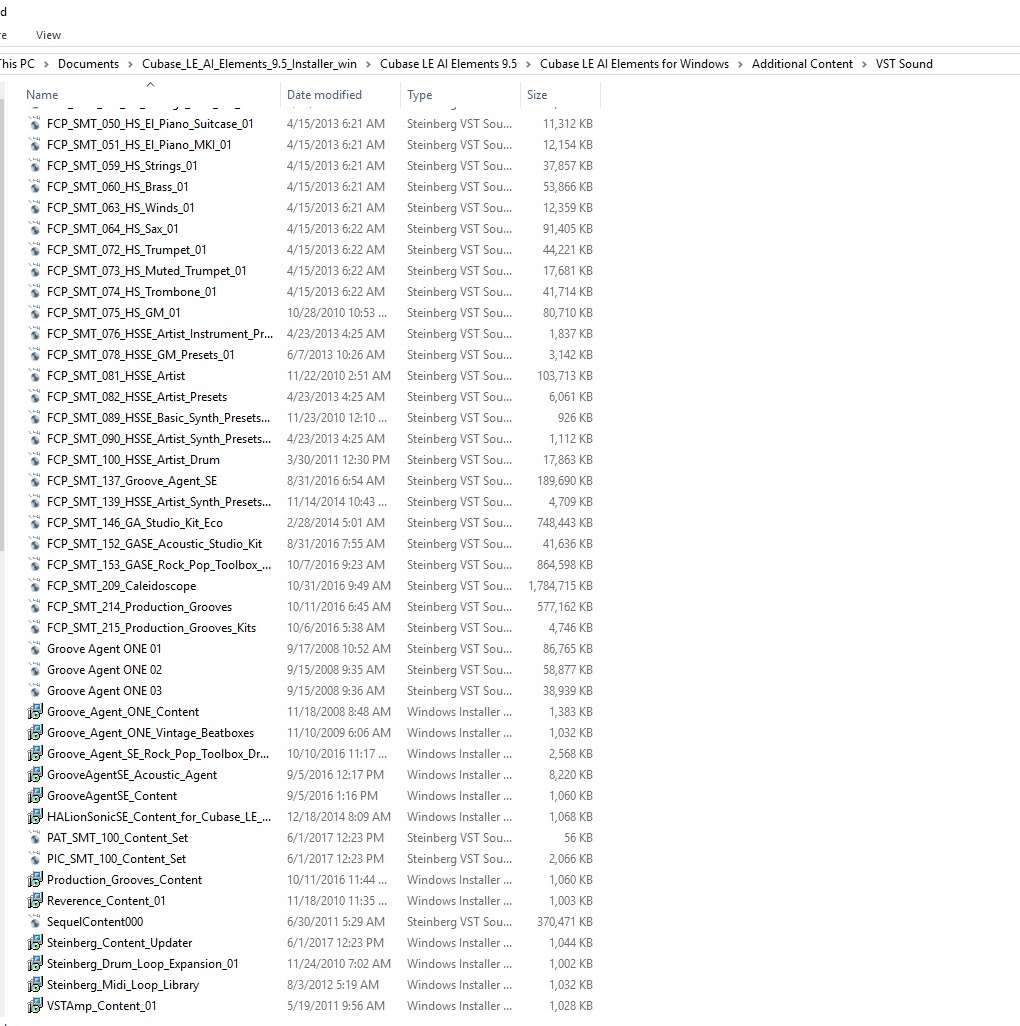Go to Documents in the address bar

tap(88, 63)
